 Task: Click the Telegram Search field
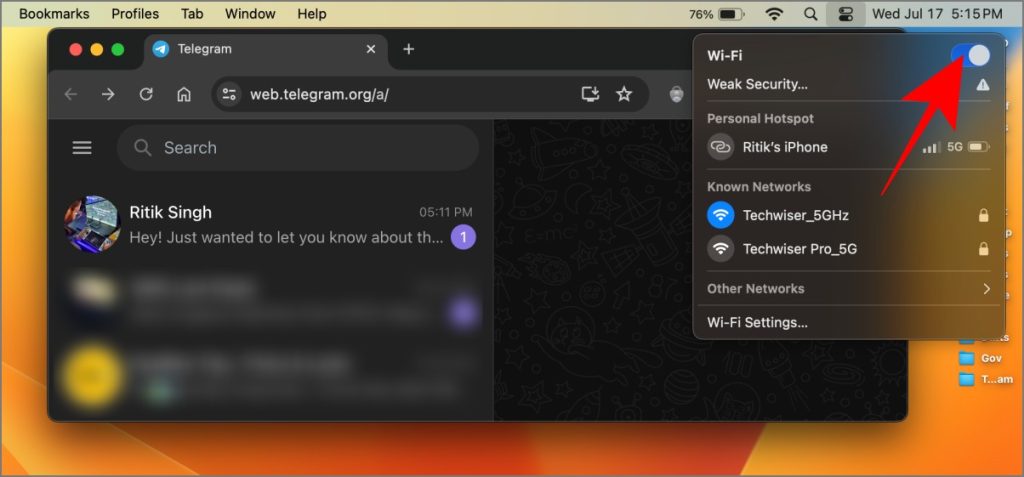click(x=298, y=148)
